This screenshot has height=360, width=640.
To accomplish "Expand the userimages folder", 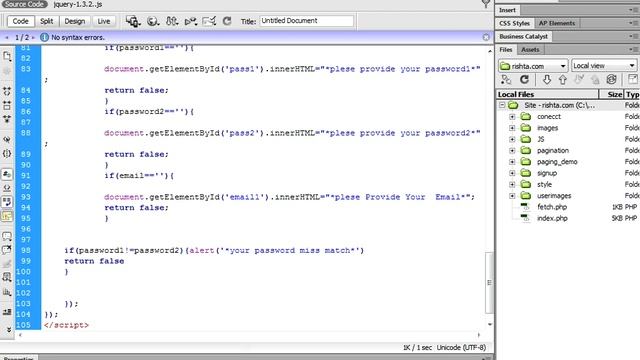I will [x=512, y=196].
